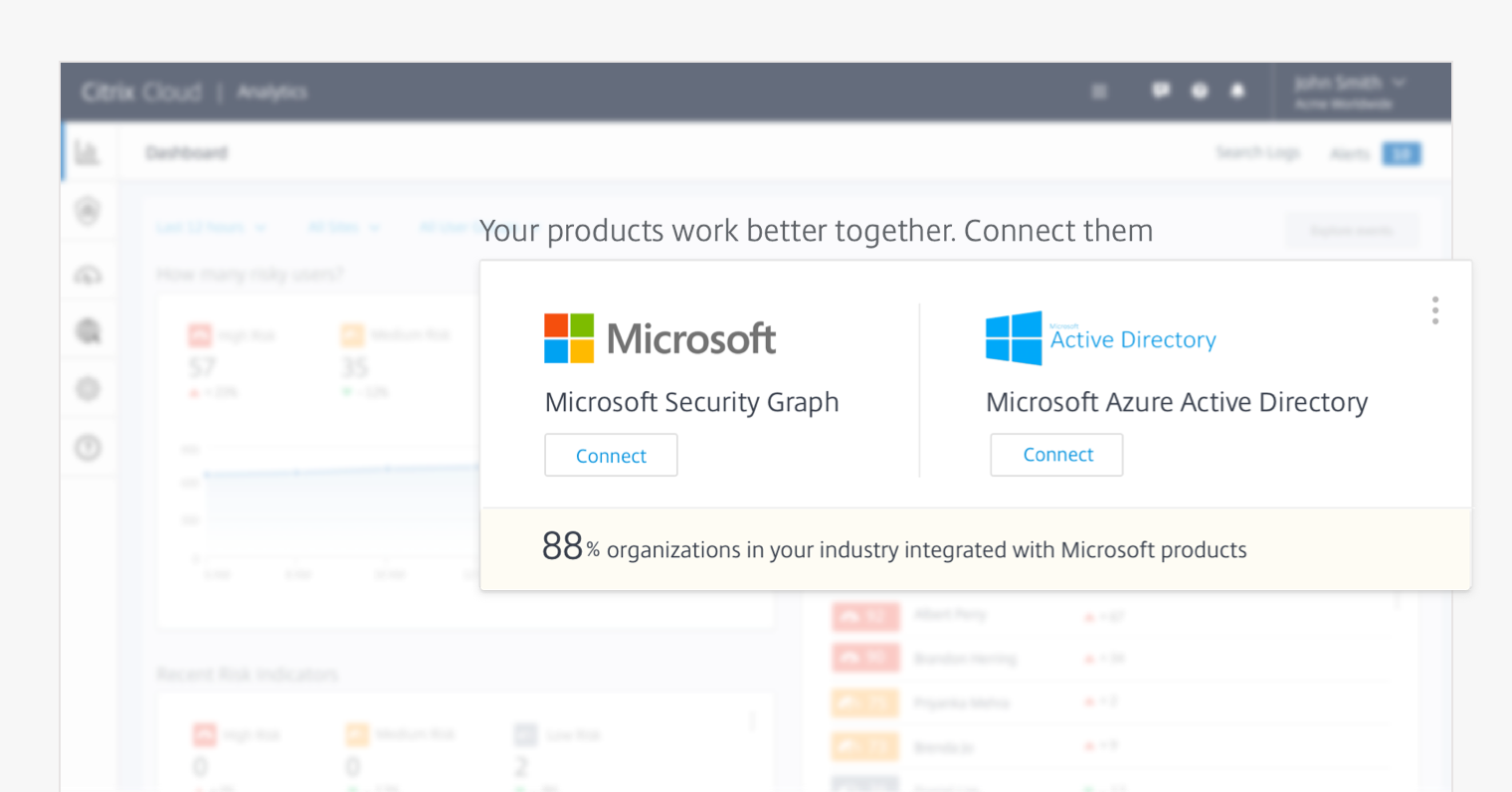Viewport: 1512px width, 792px height.
Task: Click the Windows Active Directory logo
Action: 1100,338
